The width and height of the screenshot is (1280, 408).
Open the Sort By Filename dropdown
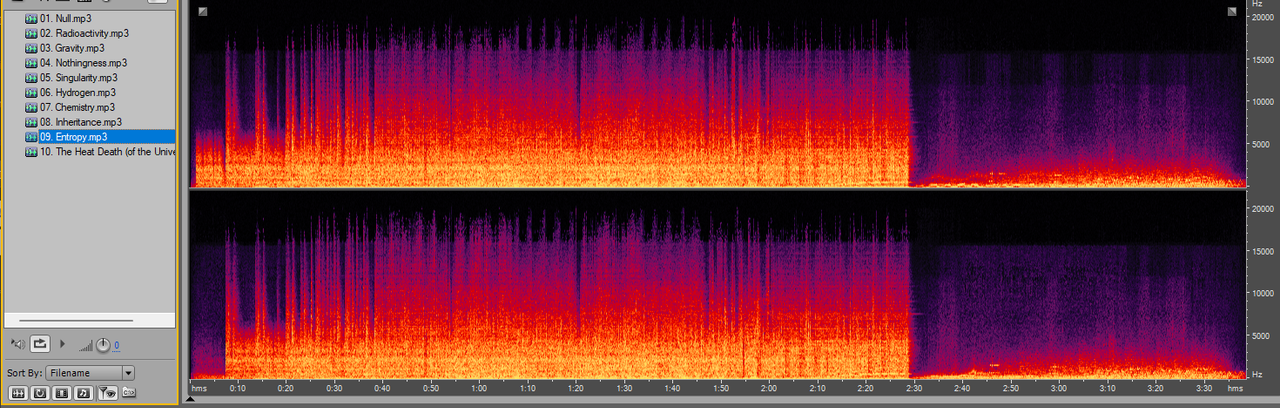click(x=91, y=373)
